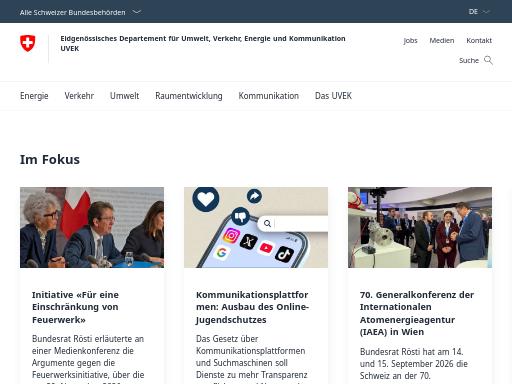Open the Das UVEK menu
Image resolution: width=512 pixels, height=384 pixels.
coord(333,96)
